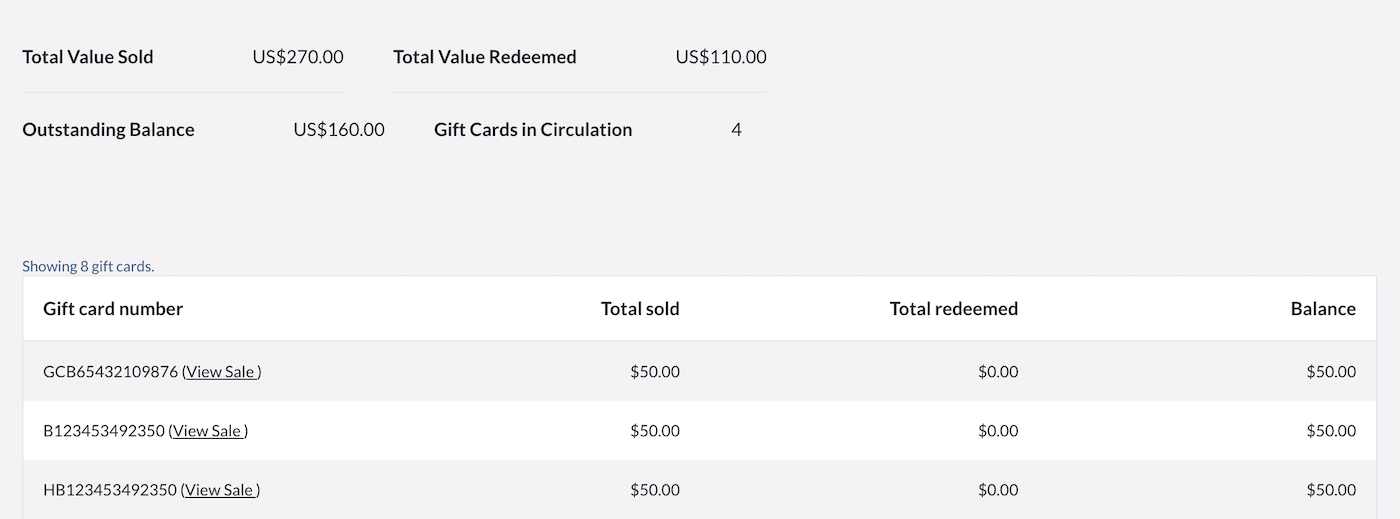This screenshot has height=519, width=1400.
Task: Click the US$110.00 redeemed value
Action: pos(721,57)
